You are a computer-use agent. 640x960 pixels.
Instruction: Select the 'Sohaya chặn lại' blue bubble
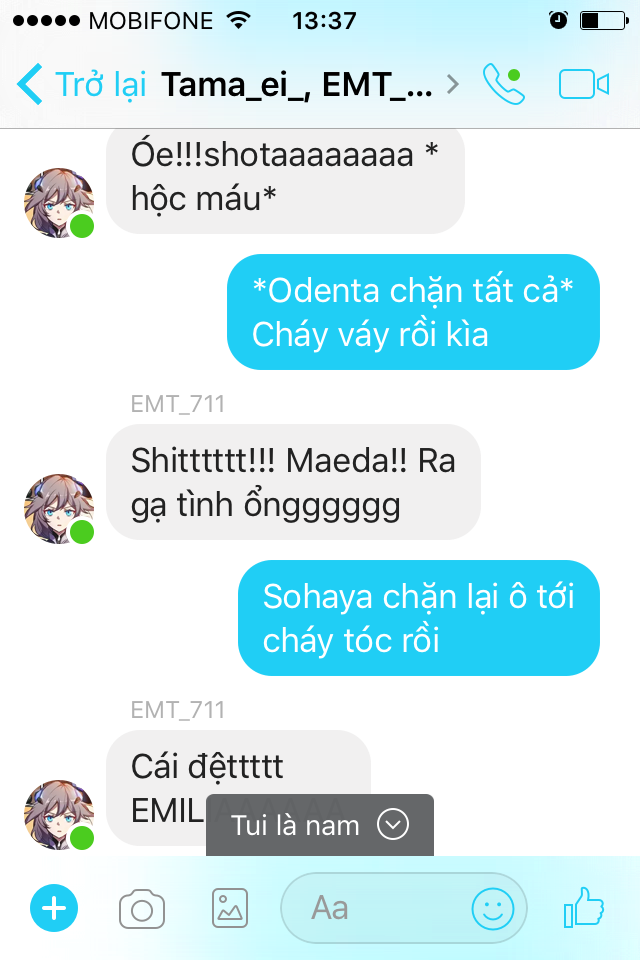[419, 618]
